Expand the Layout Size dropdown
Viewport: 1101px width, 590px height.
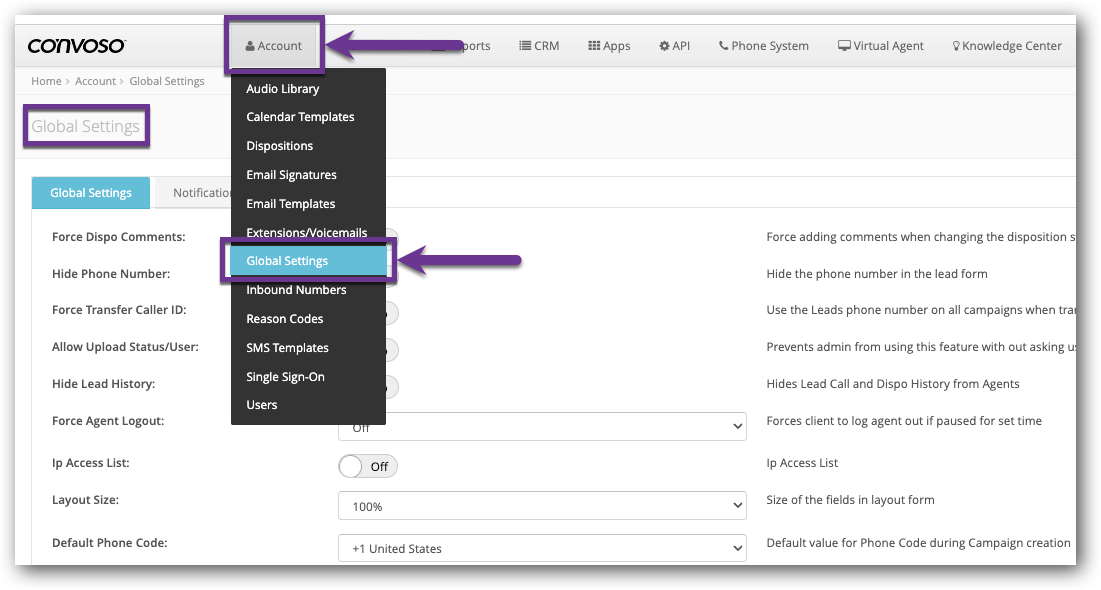click(542, 506)
